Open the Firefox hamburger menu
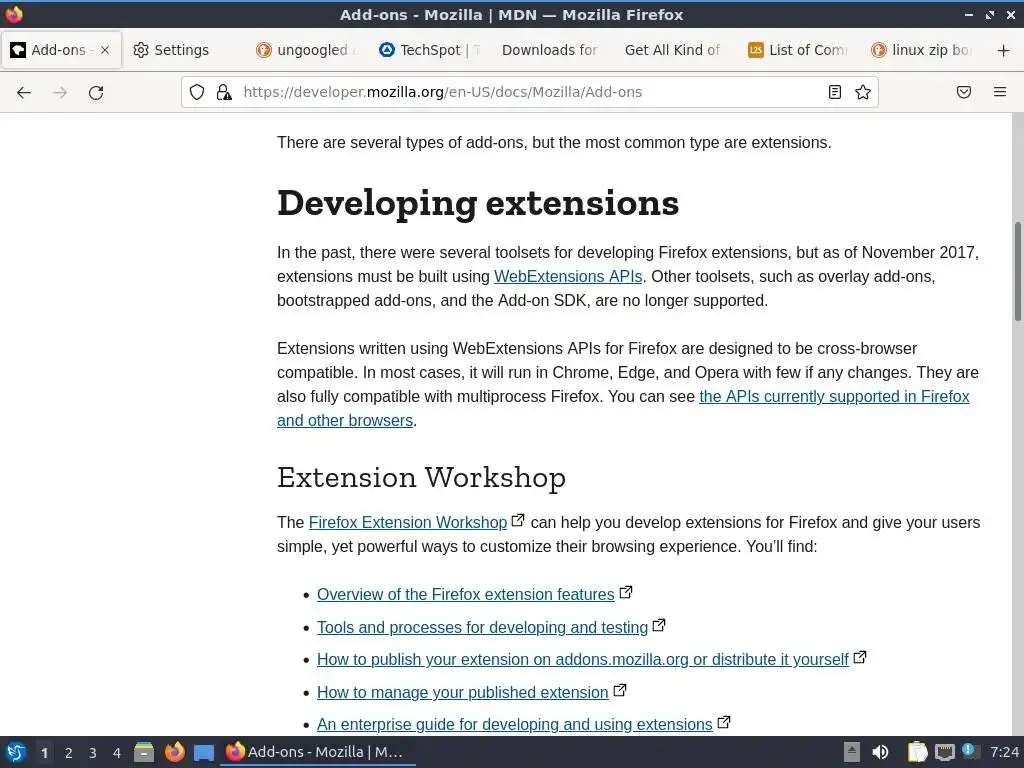 (x=1000, y=92)
